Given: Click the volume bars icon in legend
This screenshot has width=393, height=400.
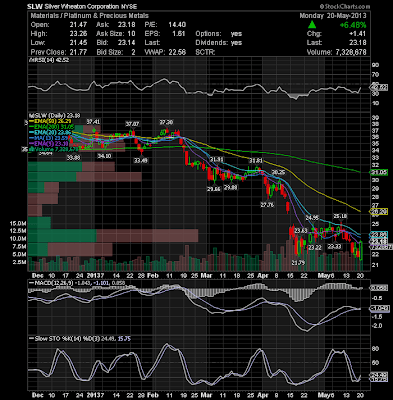Looking at the screenshot, I should pyautogui.click(x=31, y=149).
